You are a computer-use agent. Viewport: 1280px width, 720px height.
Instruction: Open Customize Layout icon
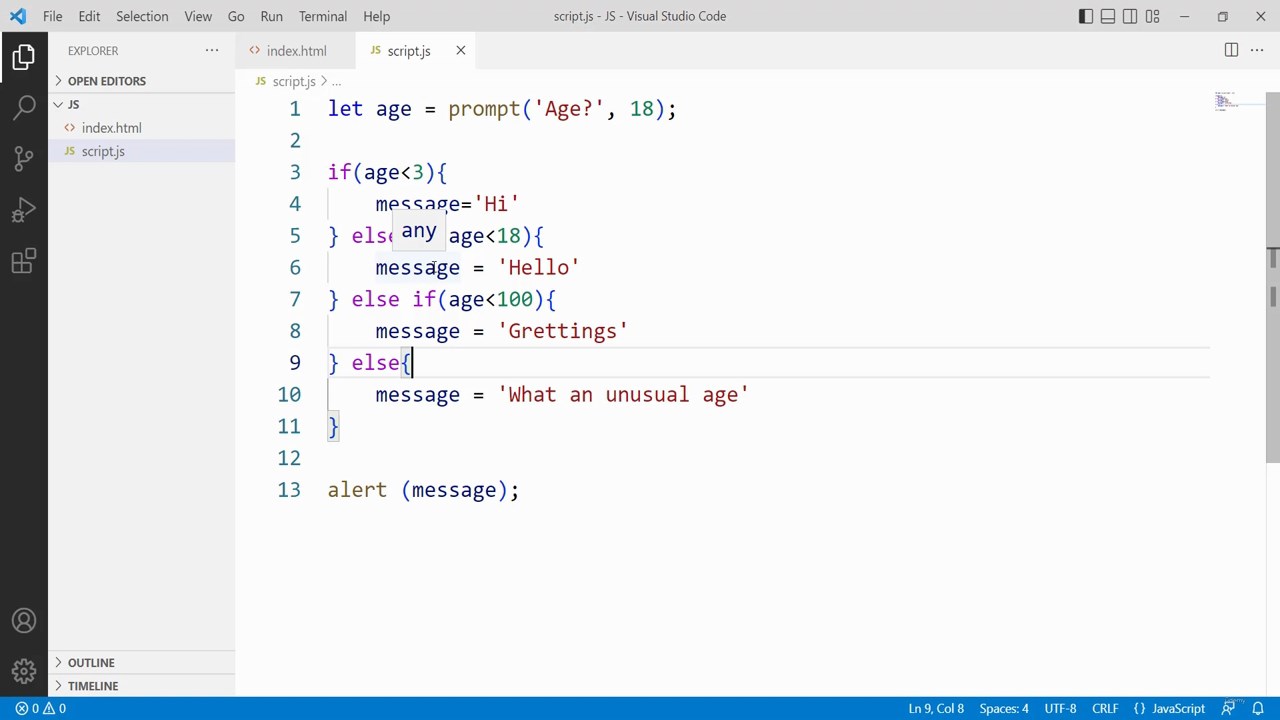tap(1152, 16)
